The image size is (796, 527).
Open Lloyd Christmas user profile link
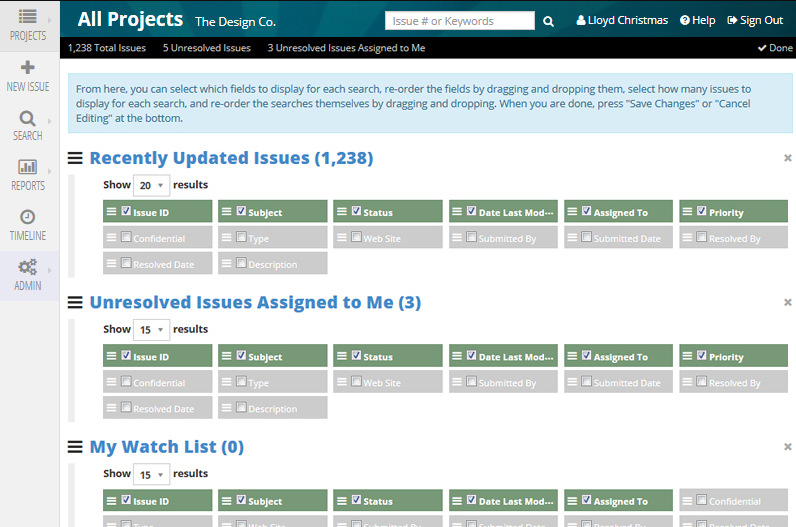(x=622, y=20)
